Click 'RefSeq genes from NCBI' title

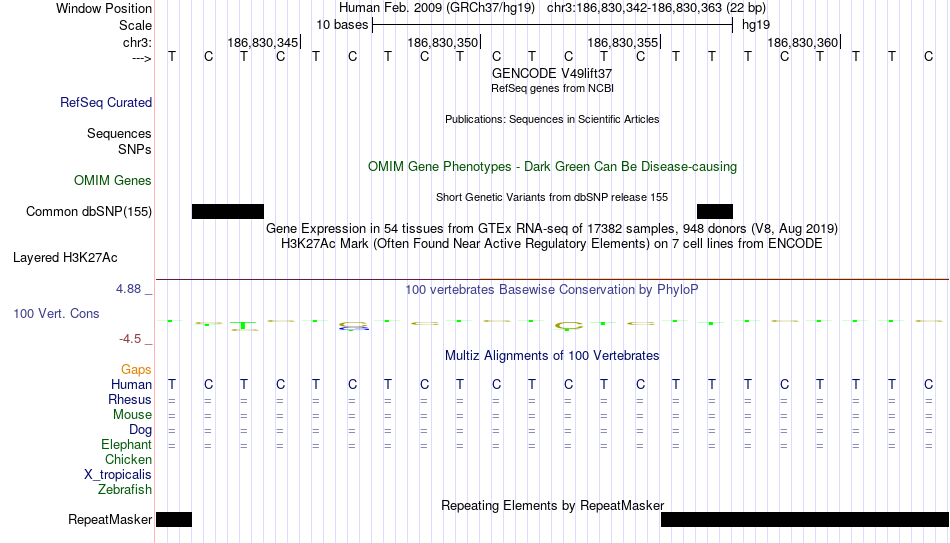coord(553,88)
